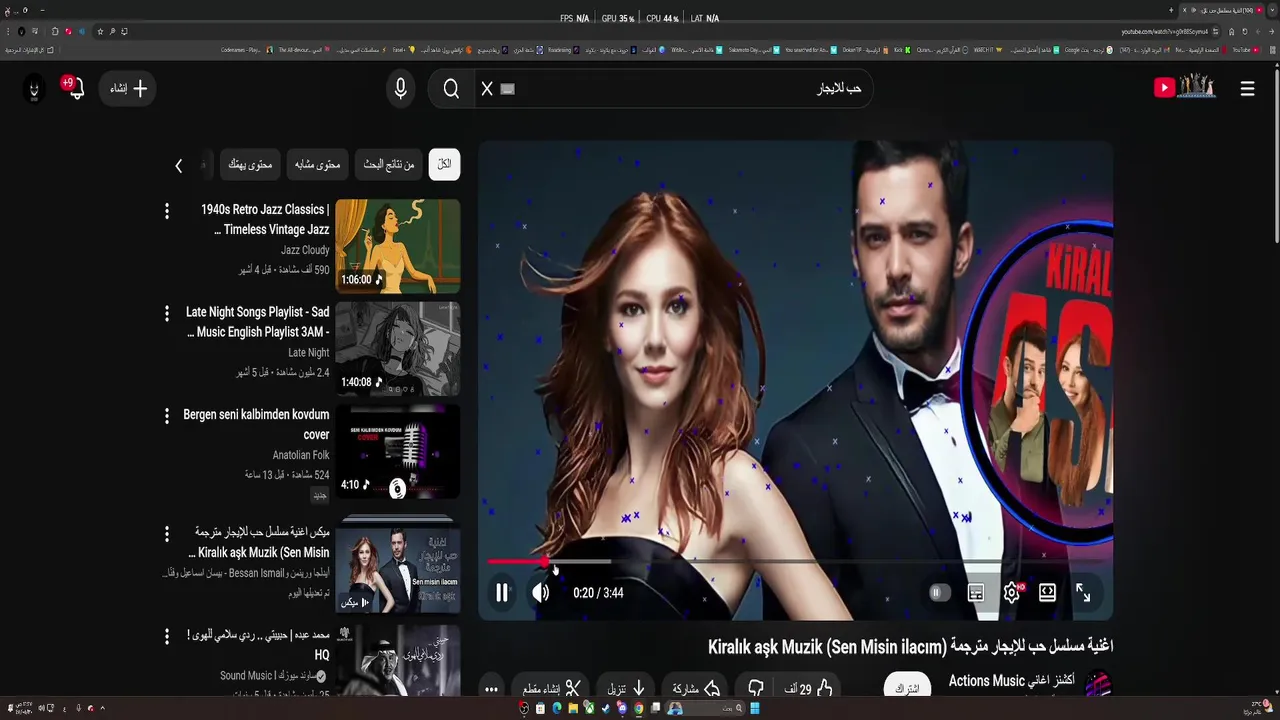Open options menu for Late Night Songs video

167,313
